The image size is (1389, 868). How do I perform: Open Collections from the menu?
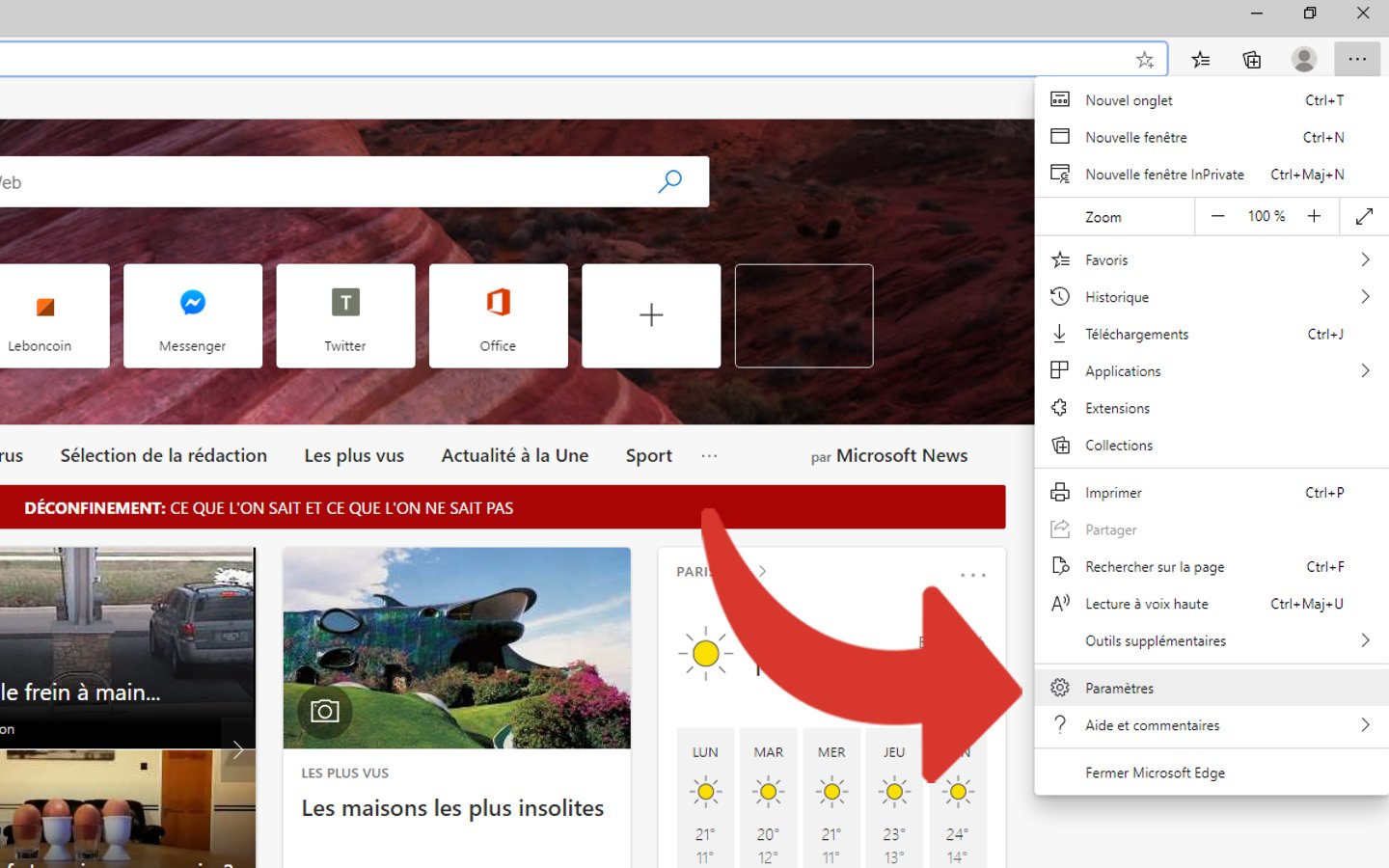[x=1212, y=446]
